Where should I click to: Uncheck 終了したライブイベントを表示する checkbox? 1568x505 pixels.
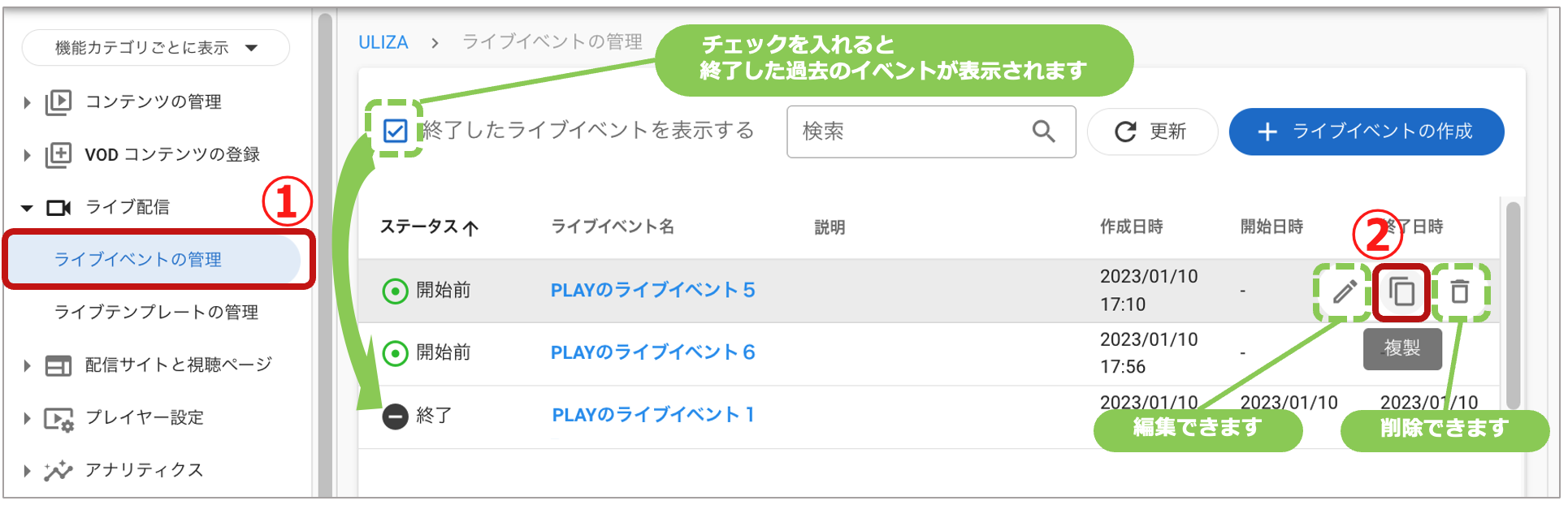pos(395,130)
